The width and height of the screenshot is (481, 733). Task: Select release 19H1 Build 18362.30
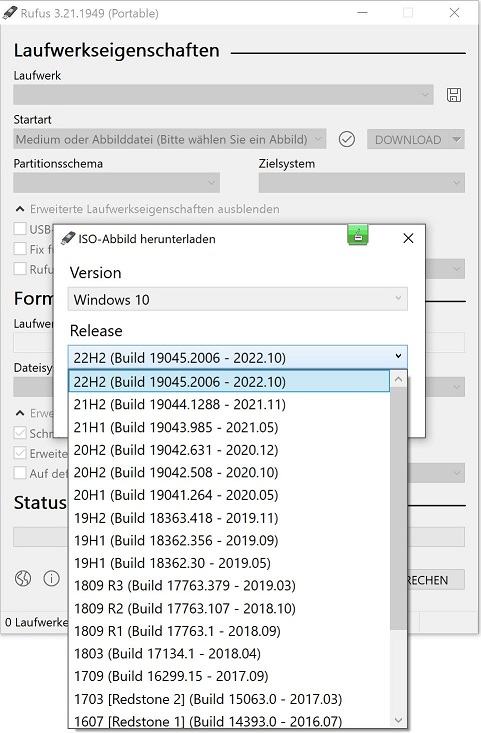click(229, 563)
